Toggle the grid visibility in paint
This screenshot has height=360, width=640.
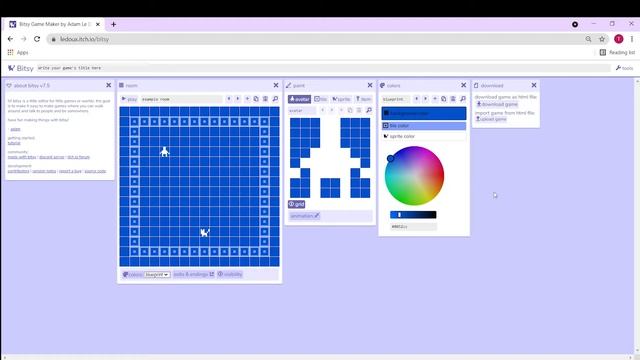coord(297,204)
